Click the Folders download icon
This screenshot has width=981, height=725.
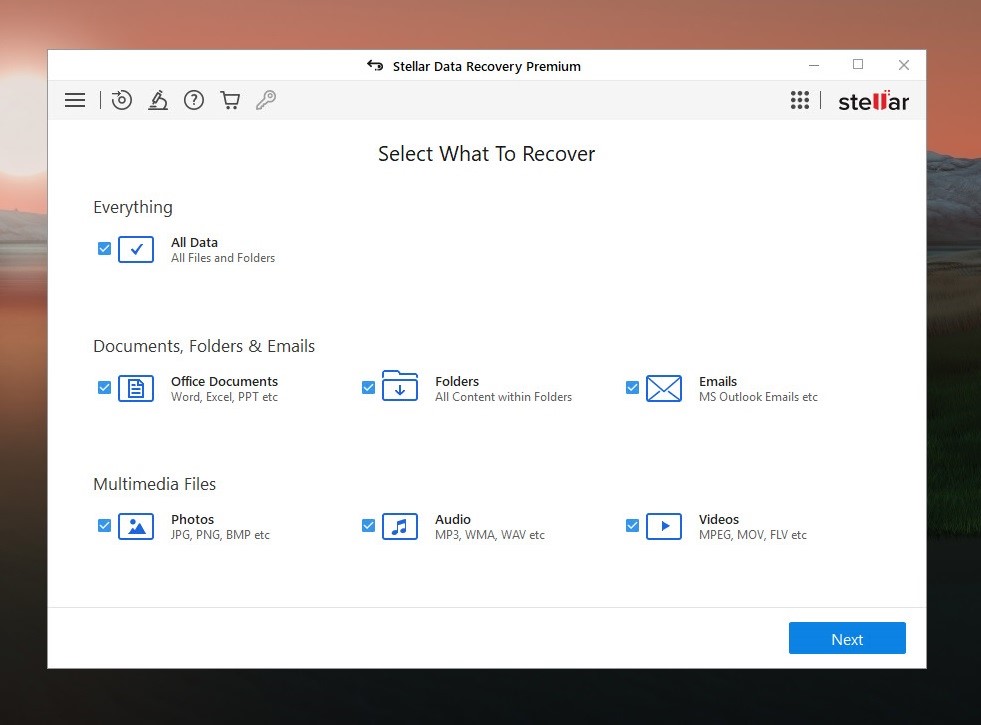click(x=400, y=386)
